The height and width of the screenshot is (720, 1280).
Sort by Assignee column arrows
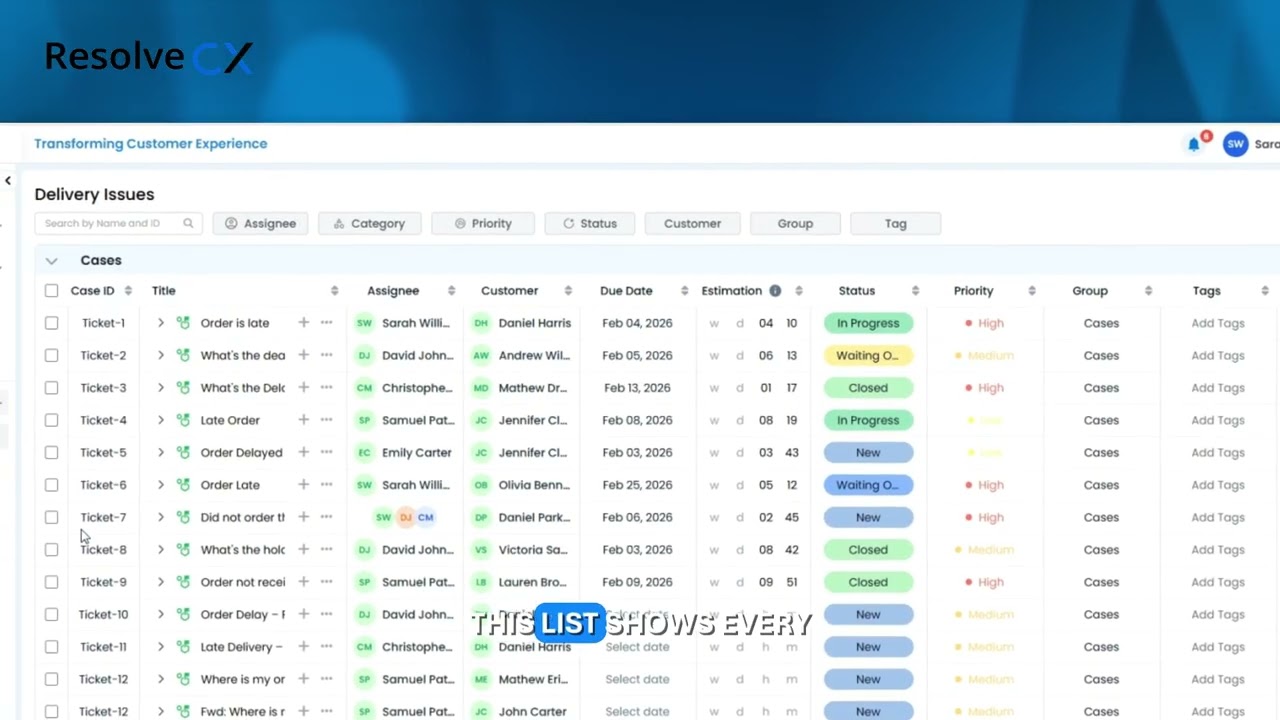[451, 291]
